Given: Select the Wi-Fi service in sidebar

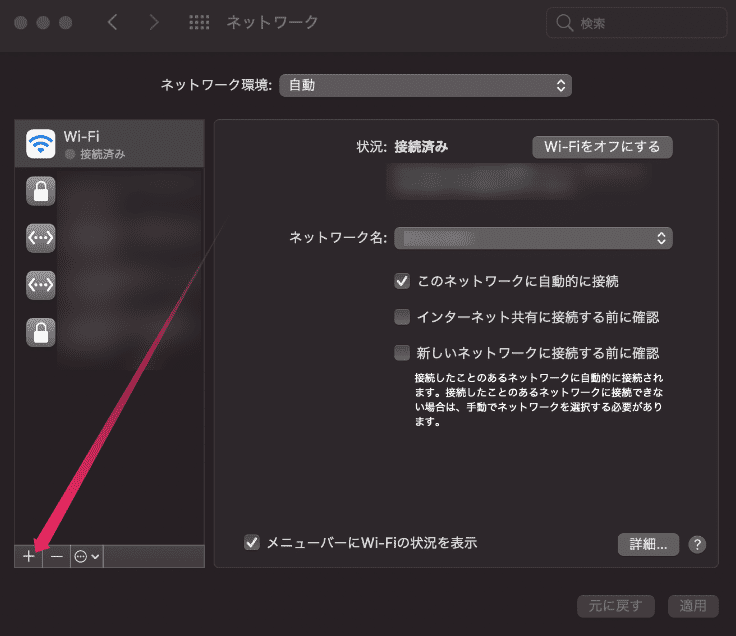Looking at the screenshot, I should [x=109, y=144].
